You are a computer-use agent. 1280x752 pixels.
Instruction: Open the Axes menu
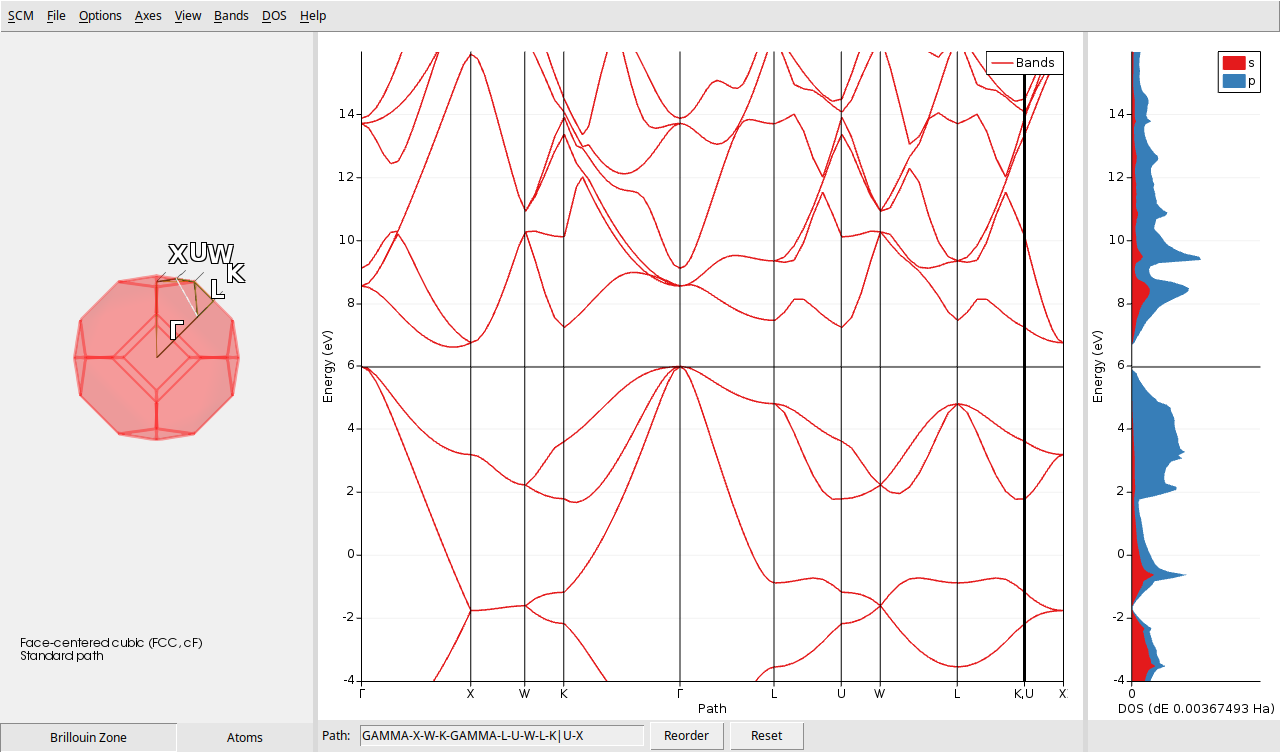tap(147, 15)
